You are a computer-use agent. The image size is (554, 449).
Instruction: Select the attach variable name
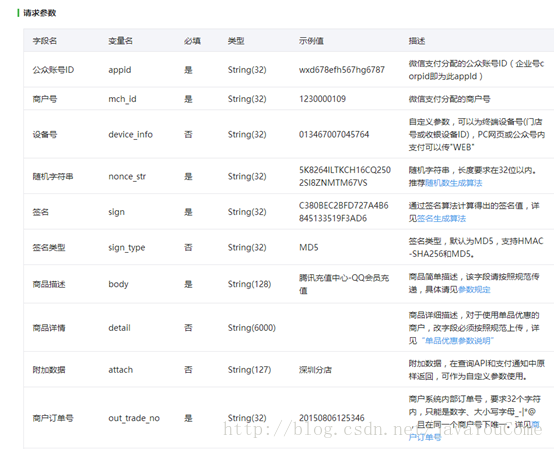[120, 370]
